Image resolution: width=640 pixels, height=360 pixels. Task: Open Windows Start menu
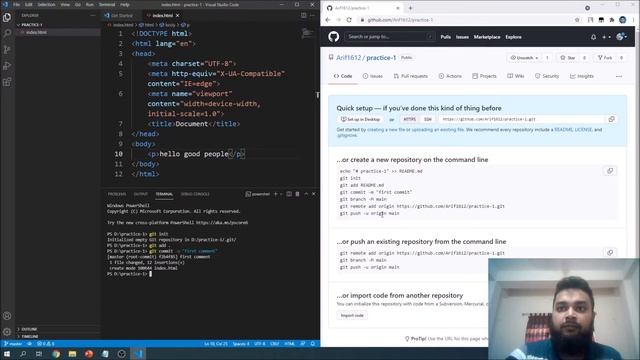[x=7, y=354]
